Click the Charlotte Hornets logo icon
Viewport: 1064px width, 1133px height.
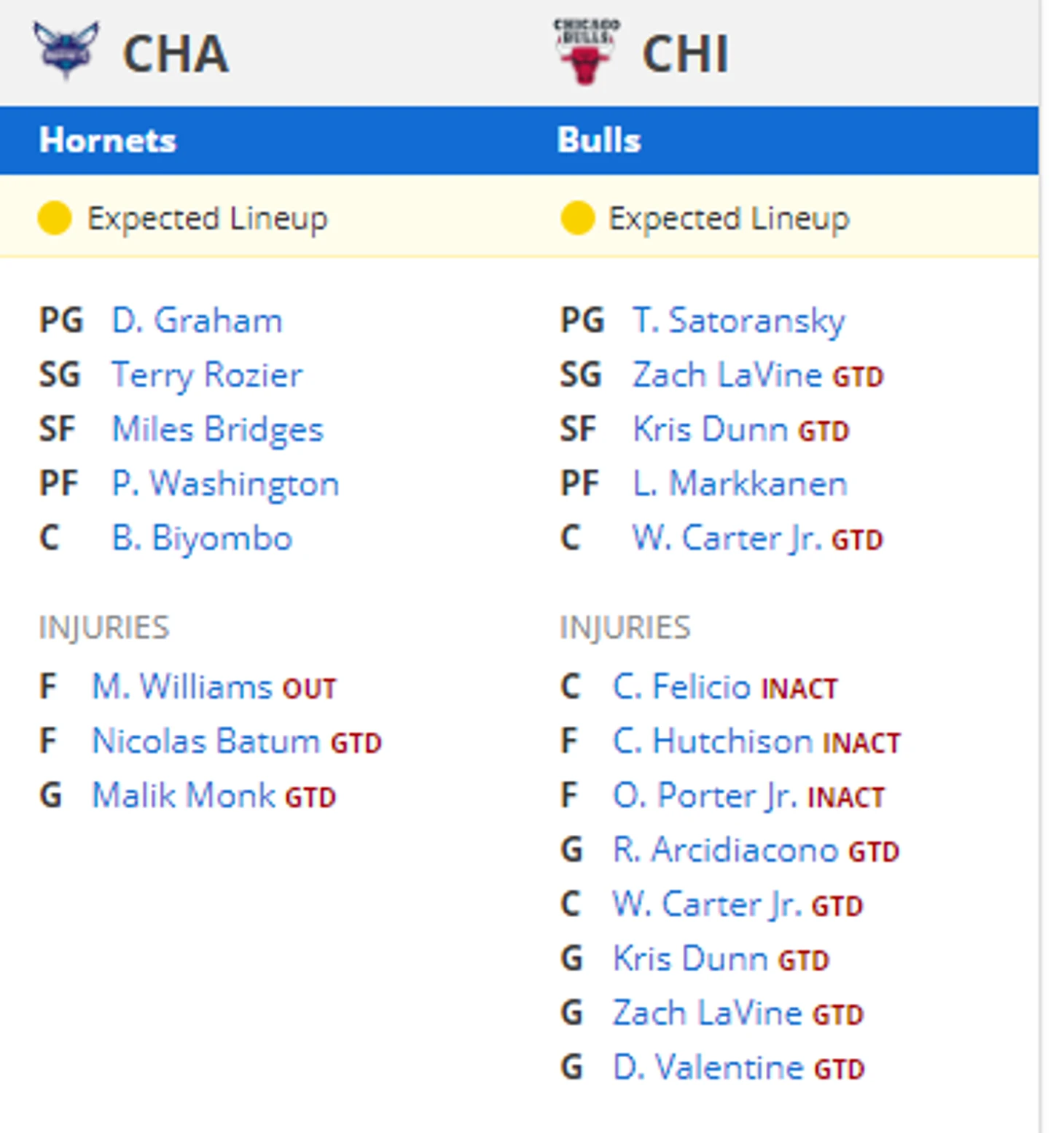66,50
